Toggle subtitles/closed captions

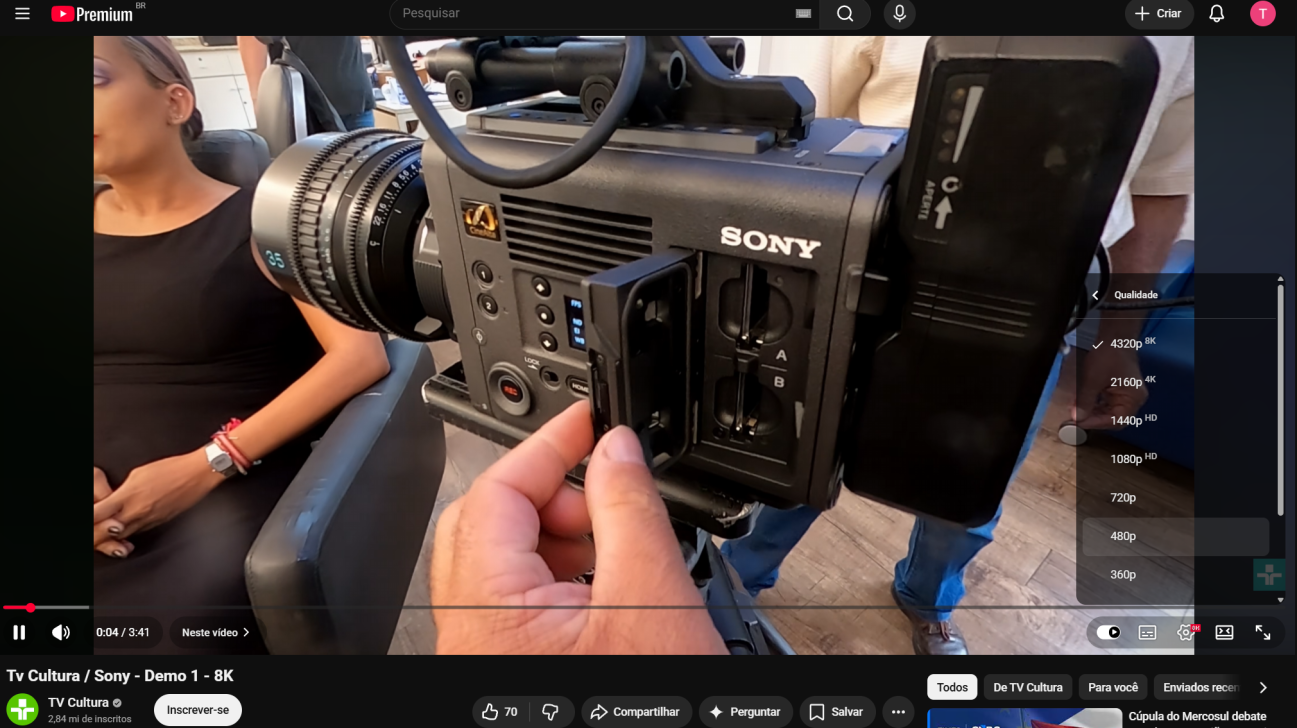tap(1147, 632)
